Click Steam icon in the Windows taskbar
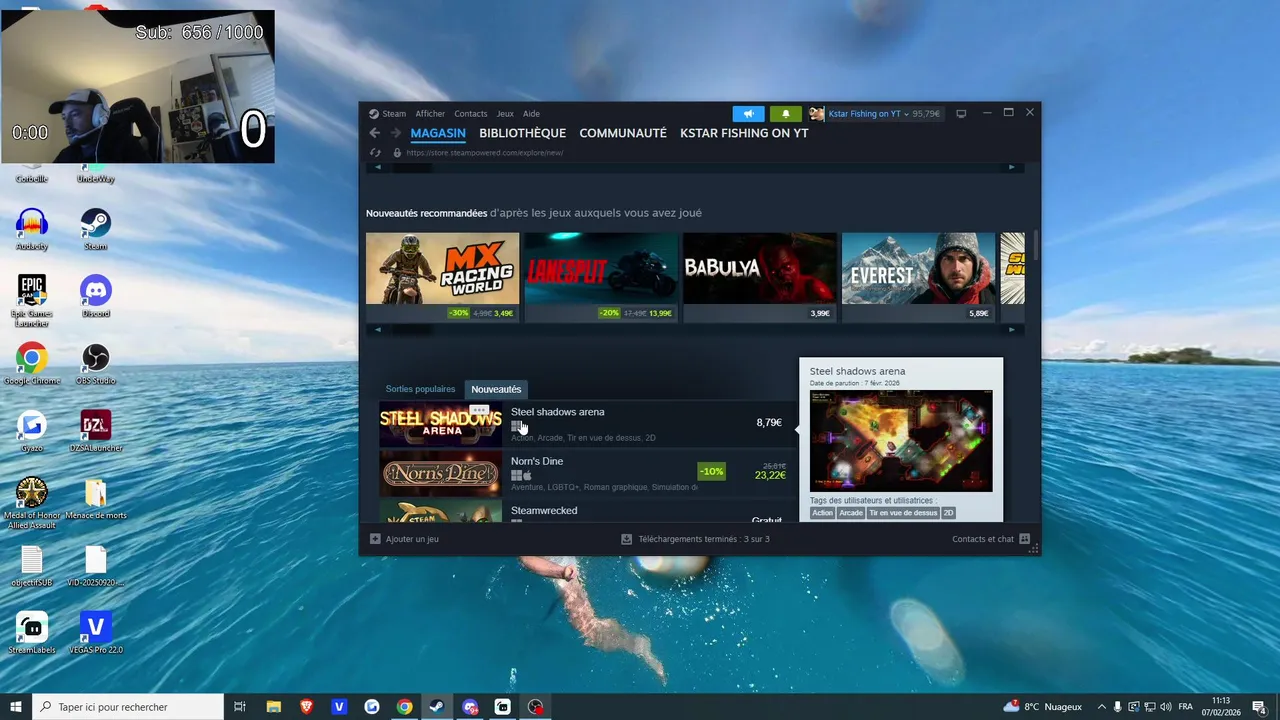The height and width of the screenshot is (720, 1280). (x=437, y=707)
